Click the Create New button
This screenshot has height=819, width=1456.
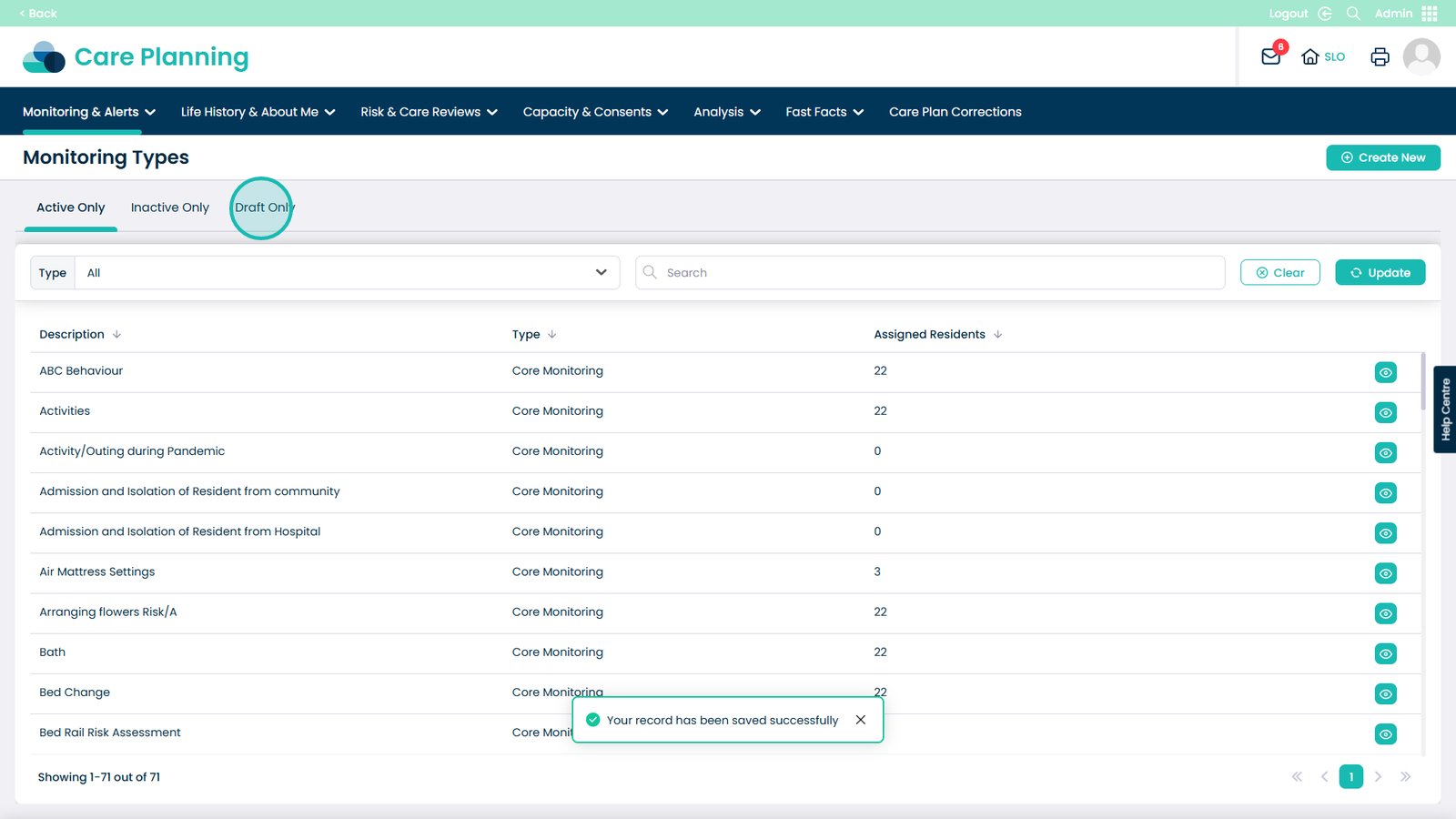point(1382,157)
